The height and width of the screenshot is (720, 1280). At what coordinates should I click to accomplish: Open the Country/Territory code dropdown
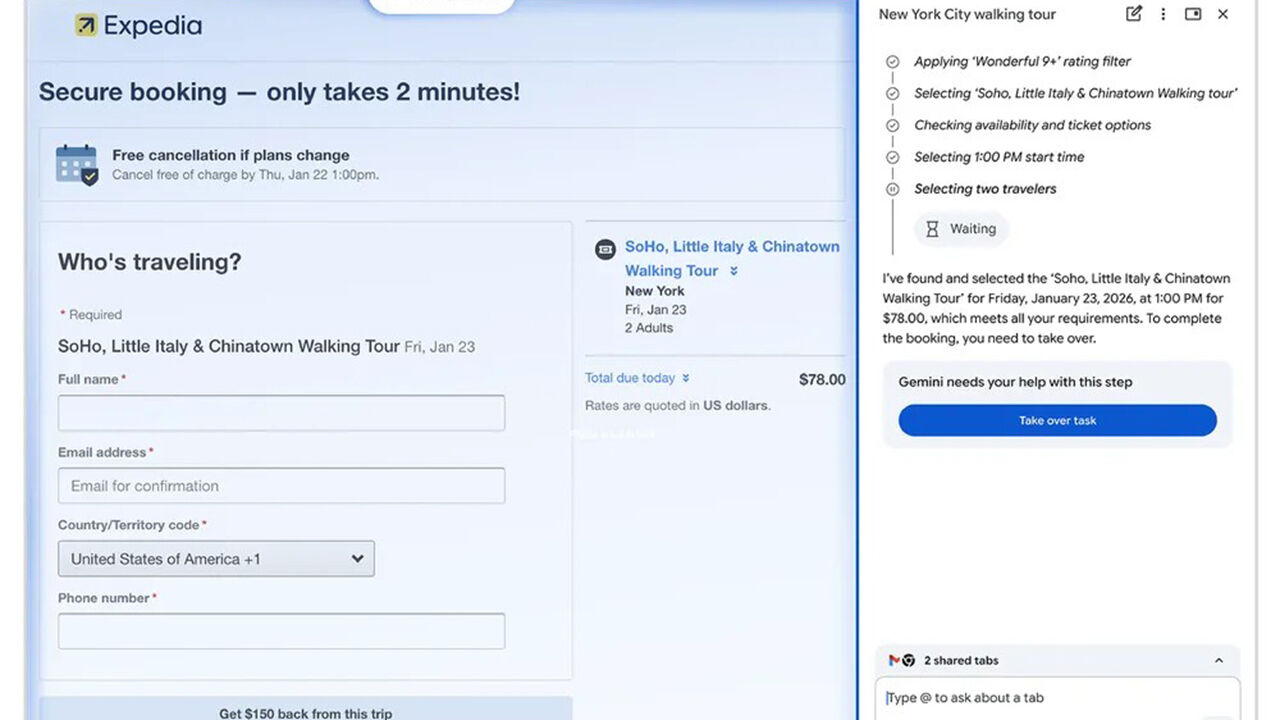(216, 559)
